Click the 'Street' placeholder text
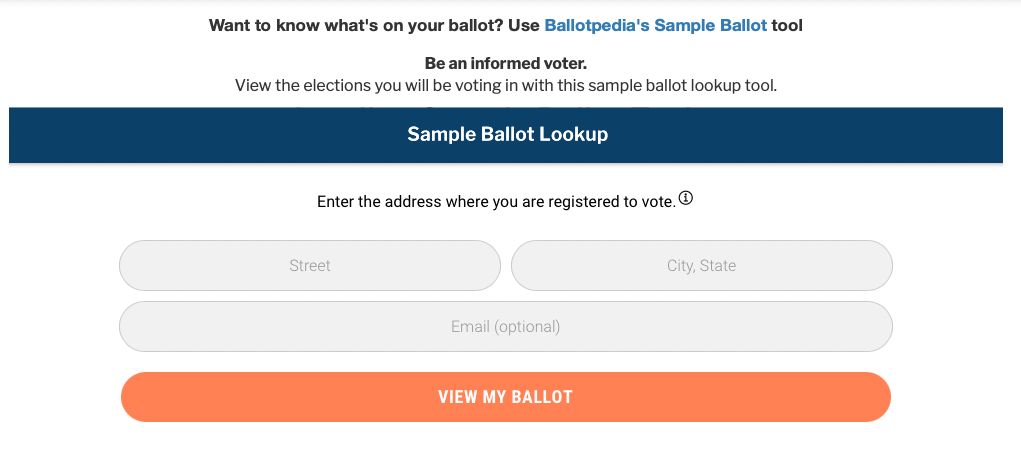This screenshot has height=466, width=1021. tap(310, 266)
